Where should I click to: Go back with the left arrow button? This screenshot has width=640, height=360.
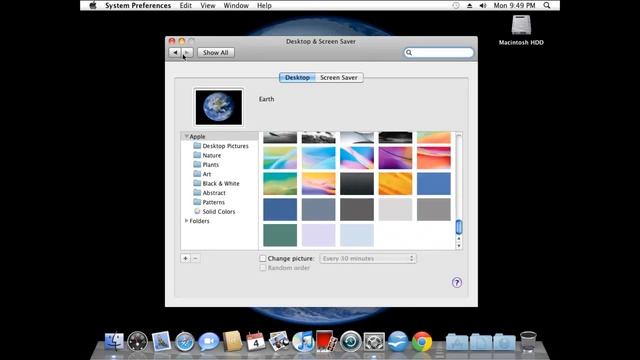[x=175, y=53]
